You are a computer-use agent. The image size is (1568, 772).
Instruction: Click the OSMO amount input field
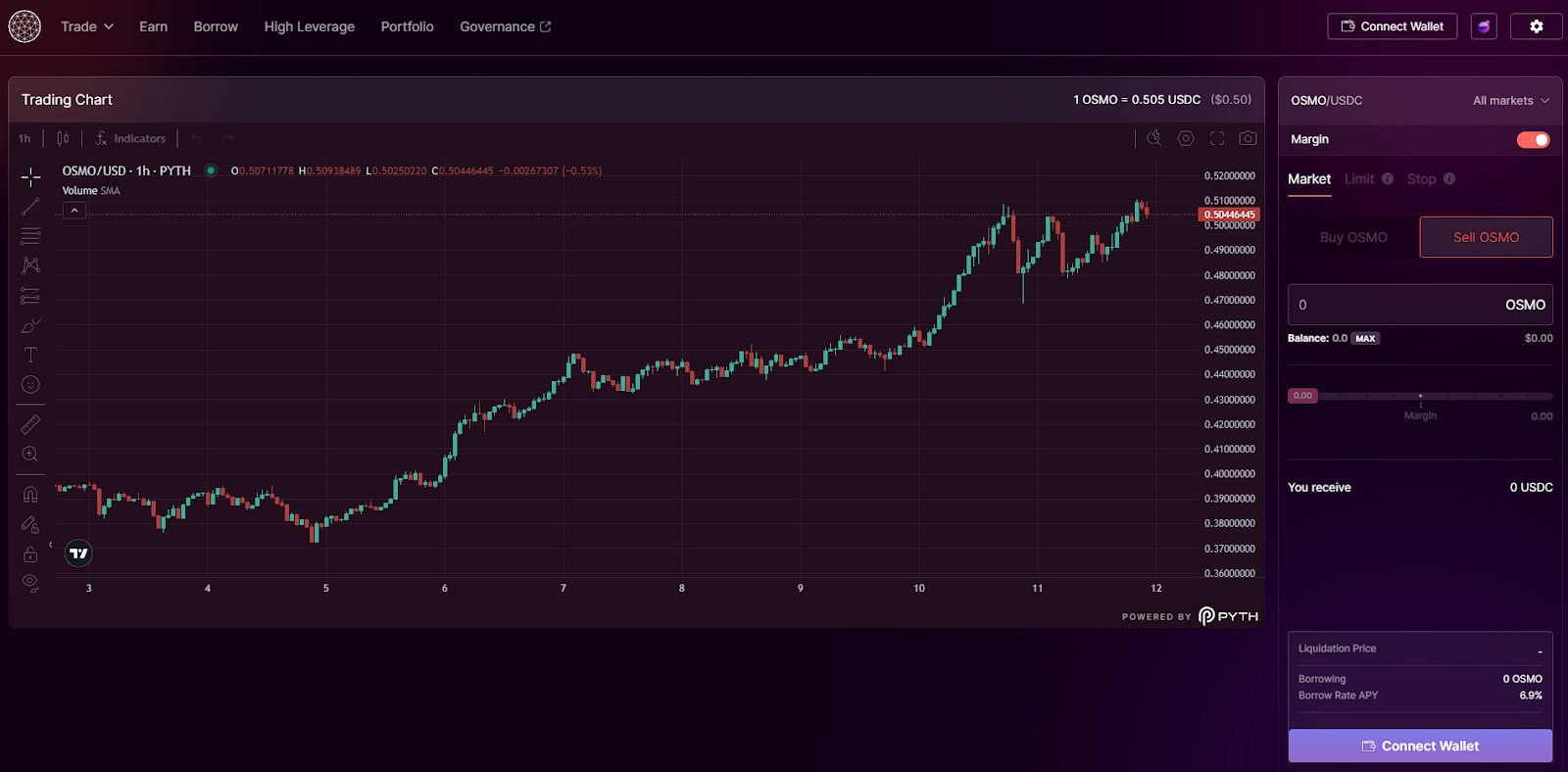click(1420, 305)
